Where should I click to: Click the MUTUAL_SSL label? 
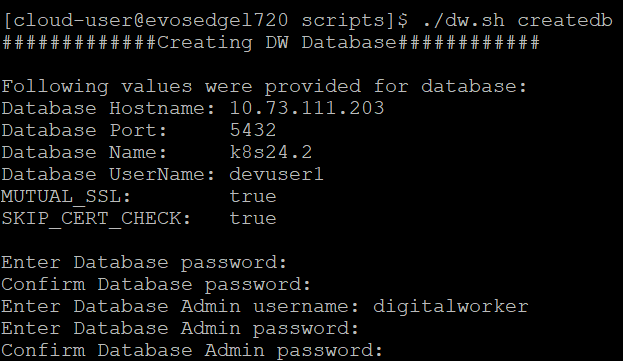(66, 197)
